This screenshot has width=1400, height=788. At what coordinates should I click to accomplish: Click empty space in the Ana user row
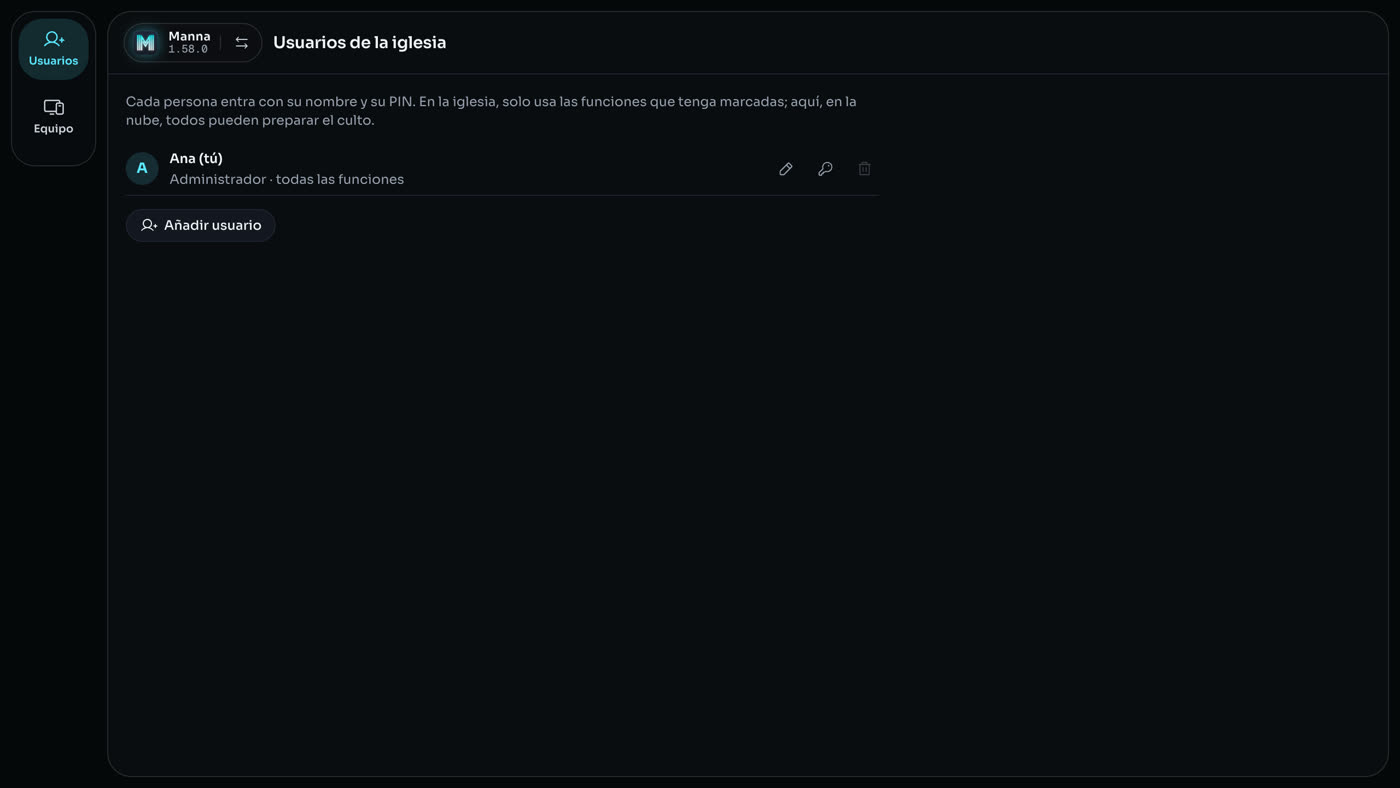[590, 168]
